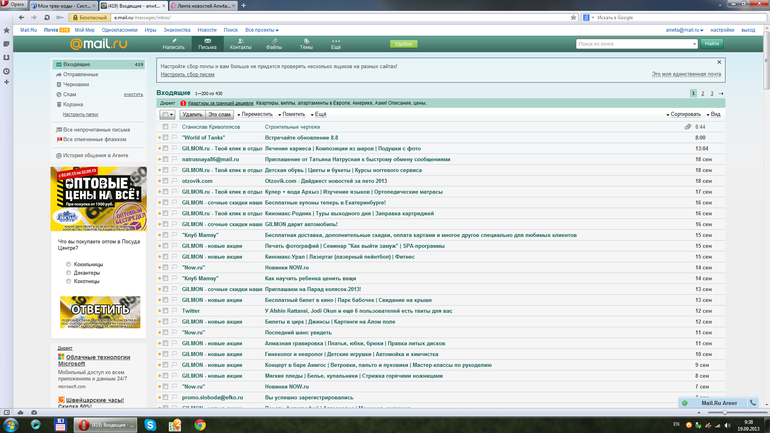Open the Файлы section icon

273,44
